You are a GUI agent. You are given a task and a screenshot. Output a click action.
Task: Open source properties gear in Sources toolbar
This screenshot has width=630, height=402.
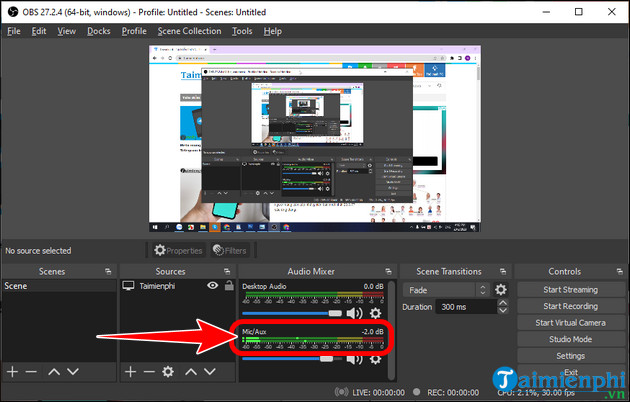168,371
